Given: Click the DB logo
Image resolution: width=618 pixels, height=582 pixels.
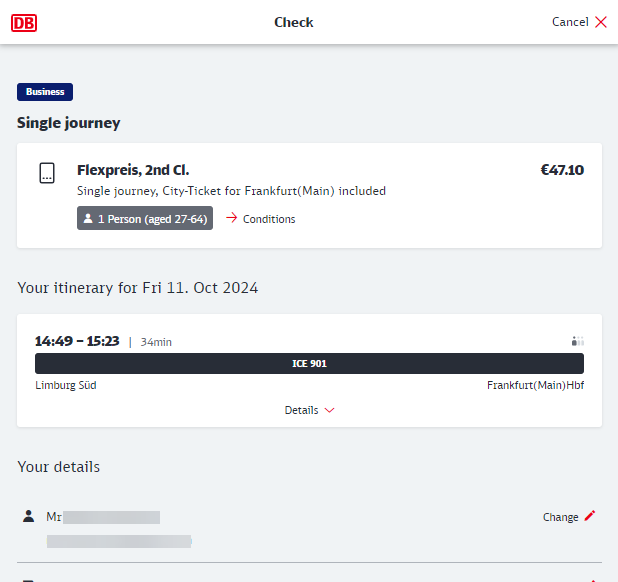Looking at the screenshot, I should (x=24, y=22).
